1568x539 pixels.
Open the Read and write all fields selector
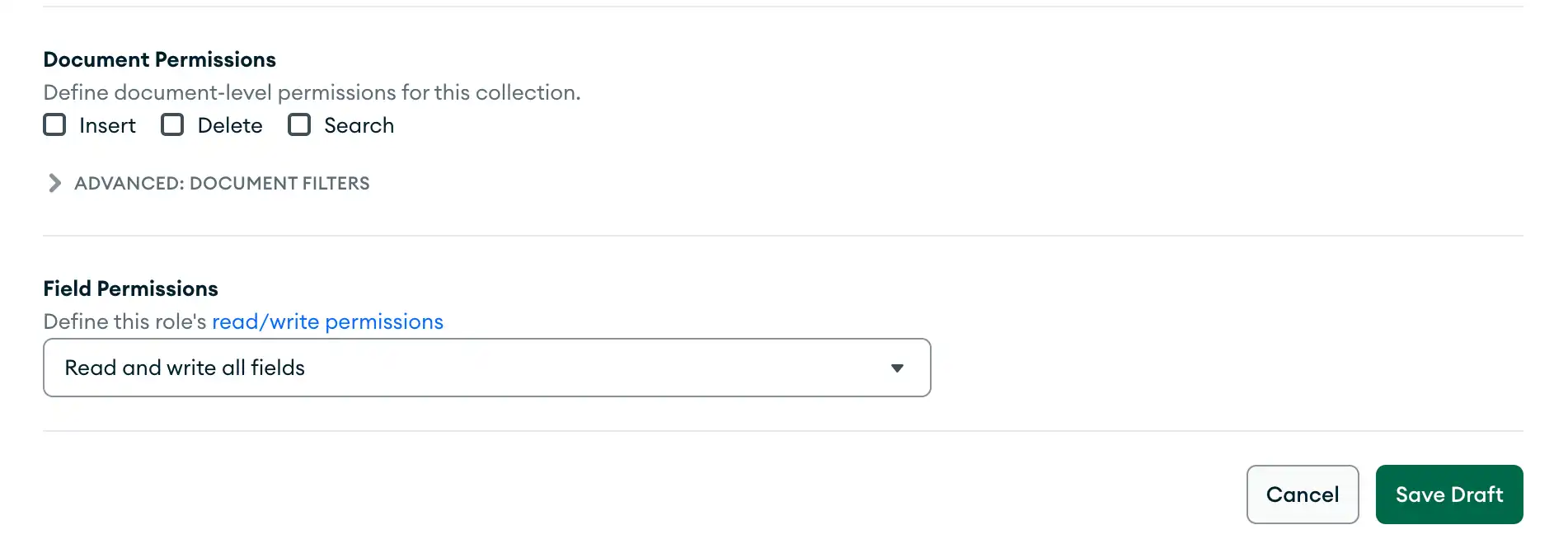(486, 368)
